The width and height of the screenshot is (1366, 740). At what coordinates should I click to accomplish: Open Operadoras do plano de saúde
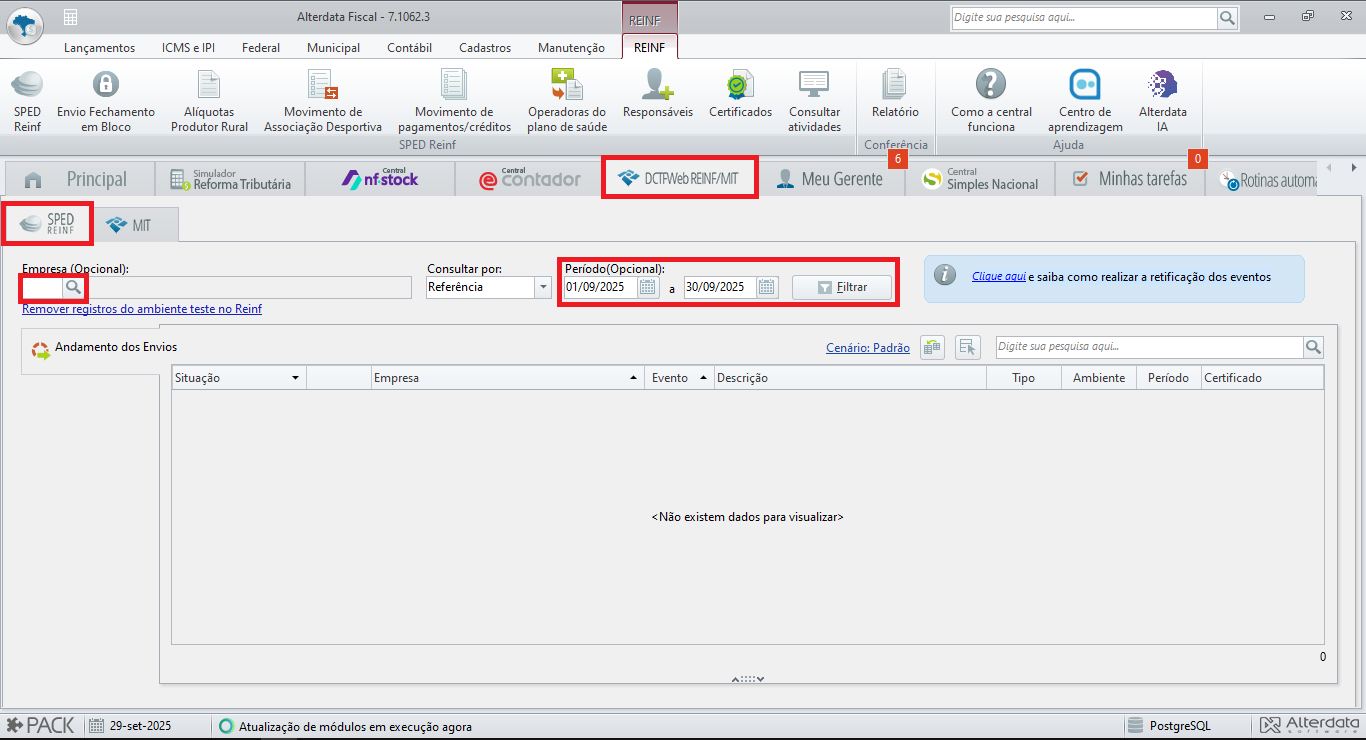[x=567, y=101]
